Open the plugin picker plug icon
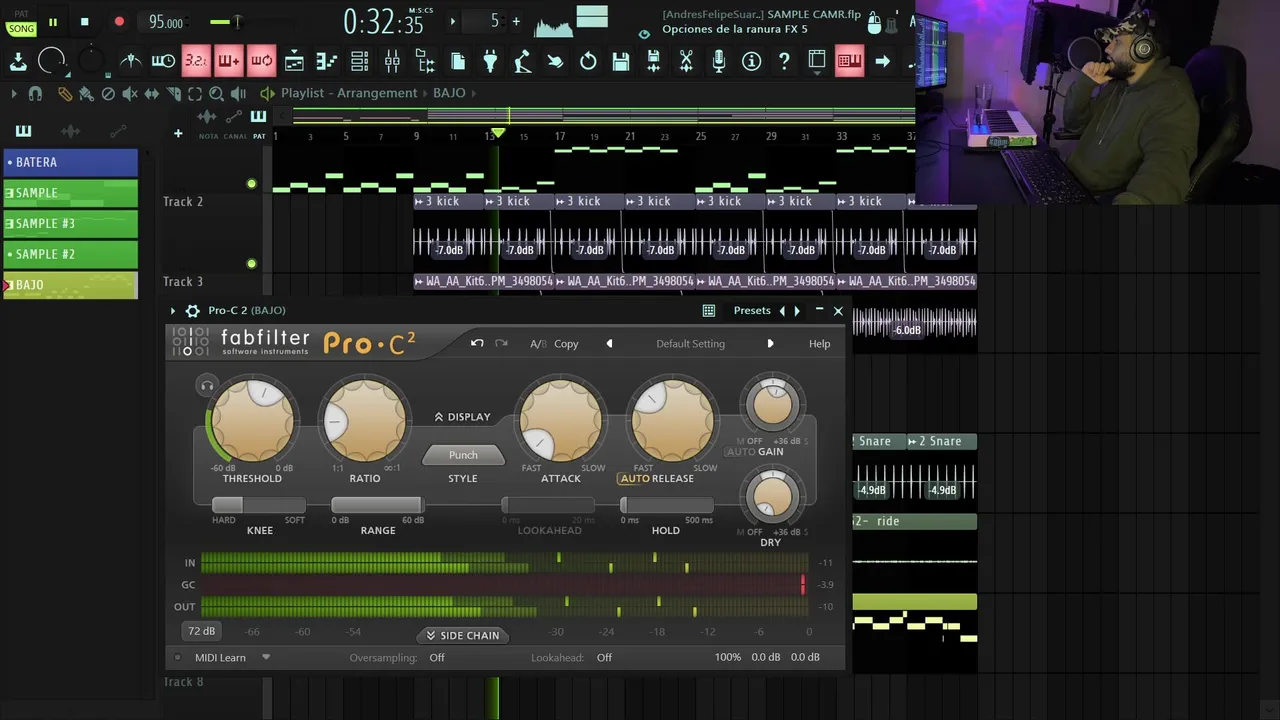This screenshot has width=1280, height=720. click(x=490, y=62)
